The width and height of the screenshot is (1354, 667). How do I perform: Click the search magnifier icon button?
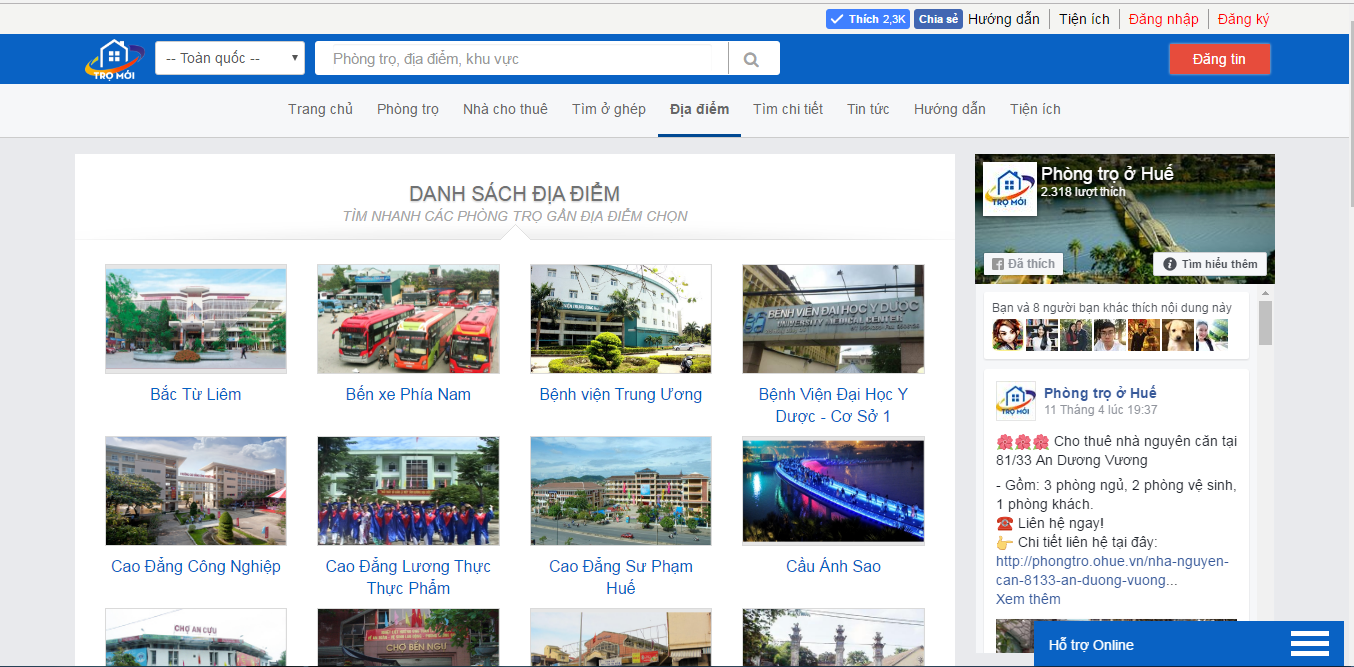[x=752, y=59]
